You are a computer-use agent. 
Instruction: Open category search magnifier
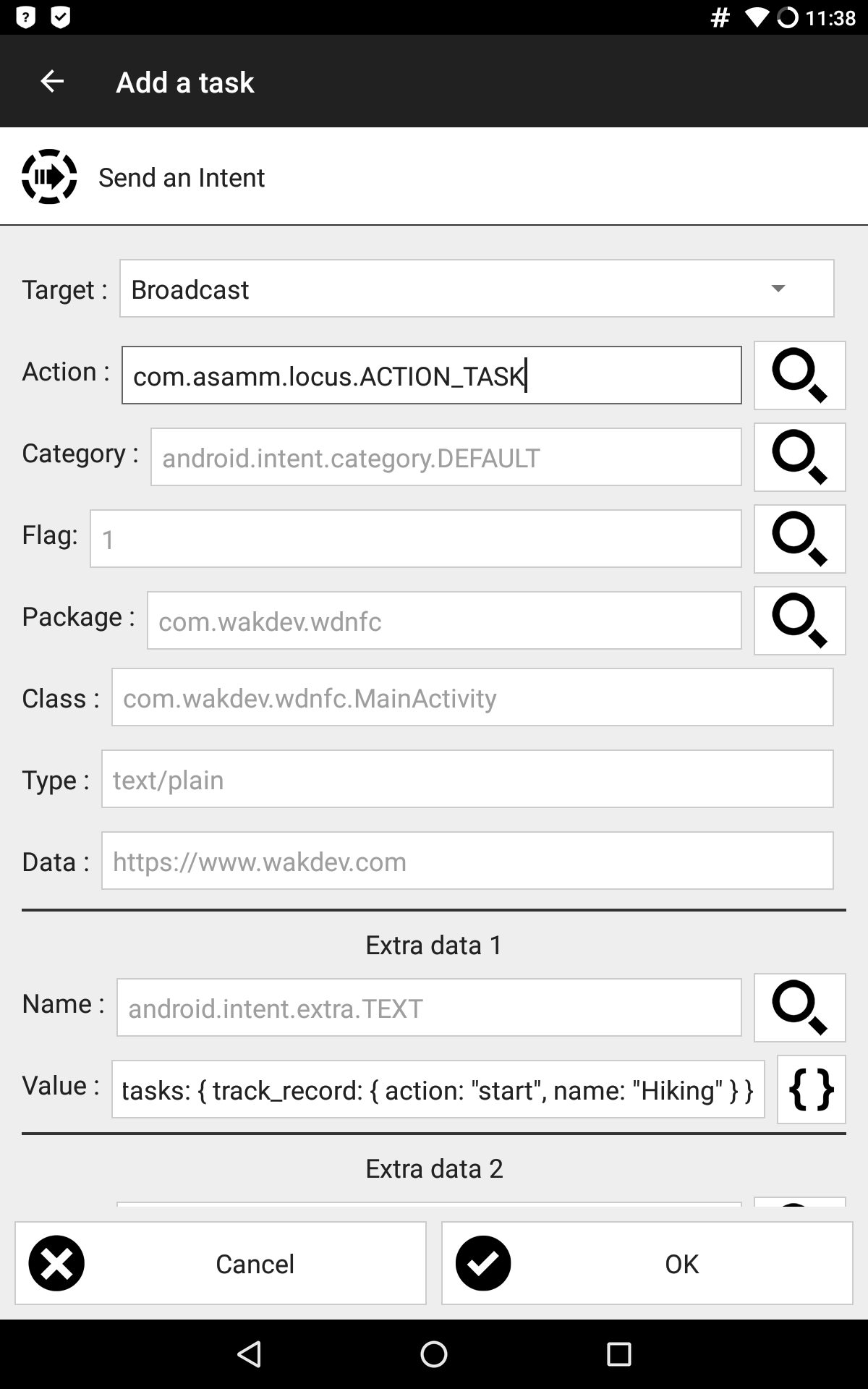(799, 457)
